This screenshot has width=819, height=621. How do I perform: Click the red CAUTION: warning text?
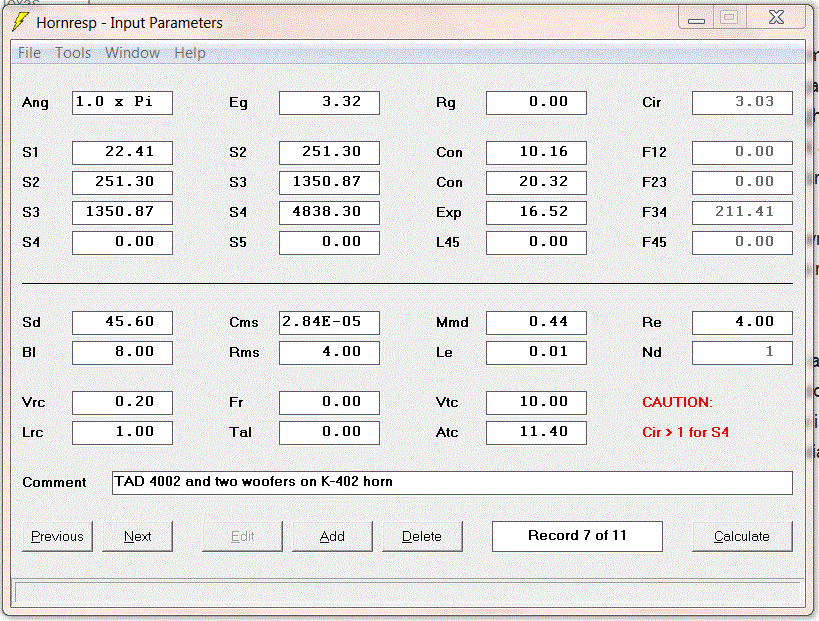point(677,402)
